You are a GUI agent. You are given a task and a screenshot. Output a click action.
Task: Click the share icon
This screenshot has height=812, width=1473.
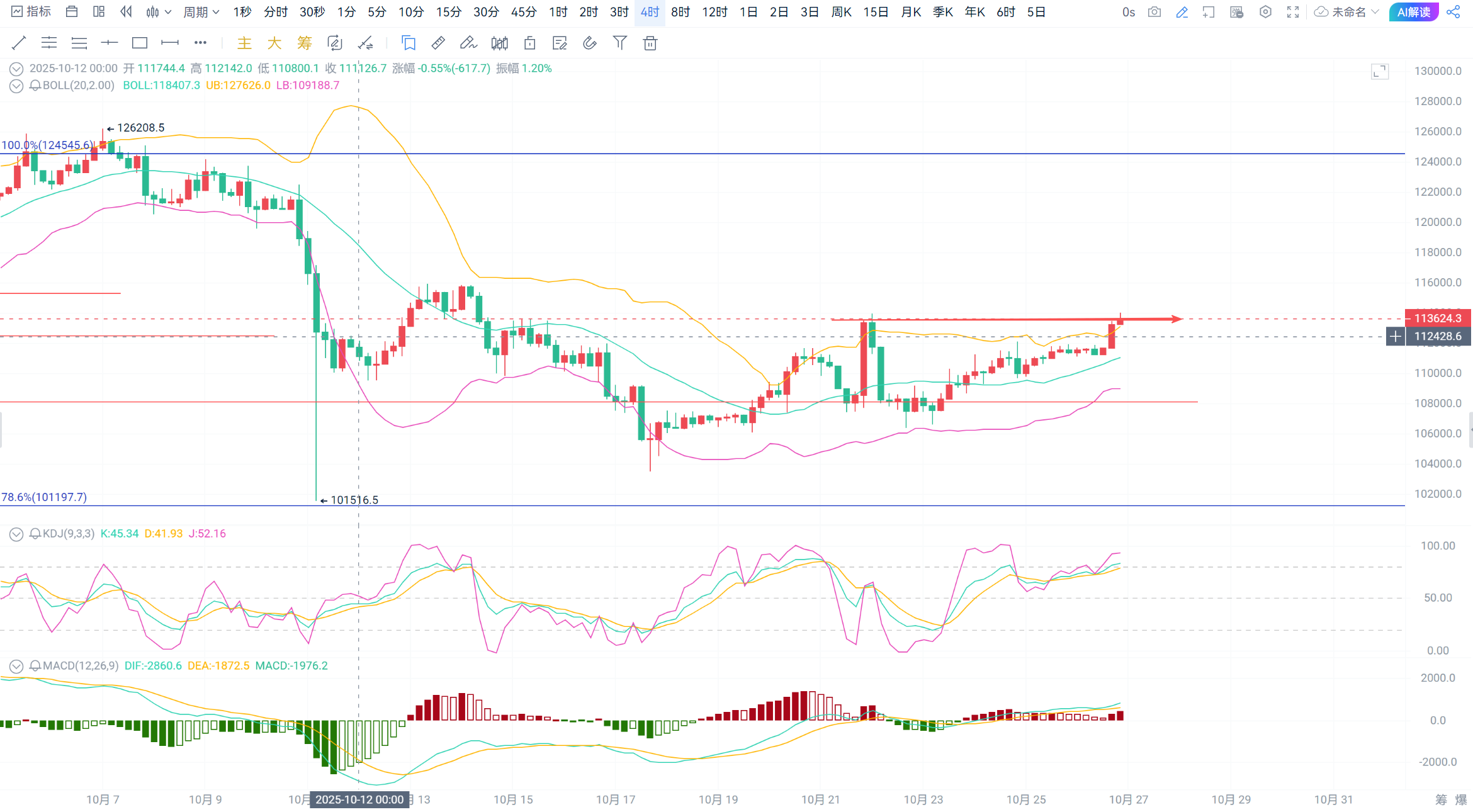point(1453,12)
